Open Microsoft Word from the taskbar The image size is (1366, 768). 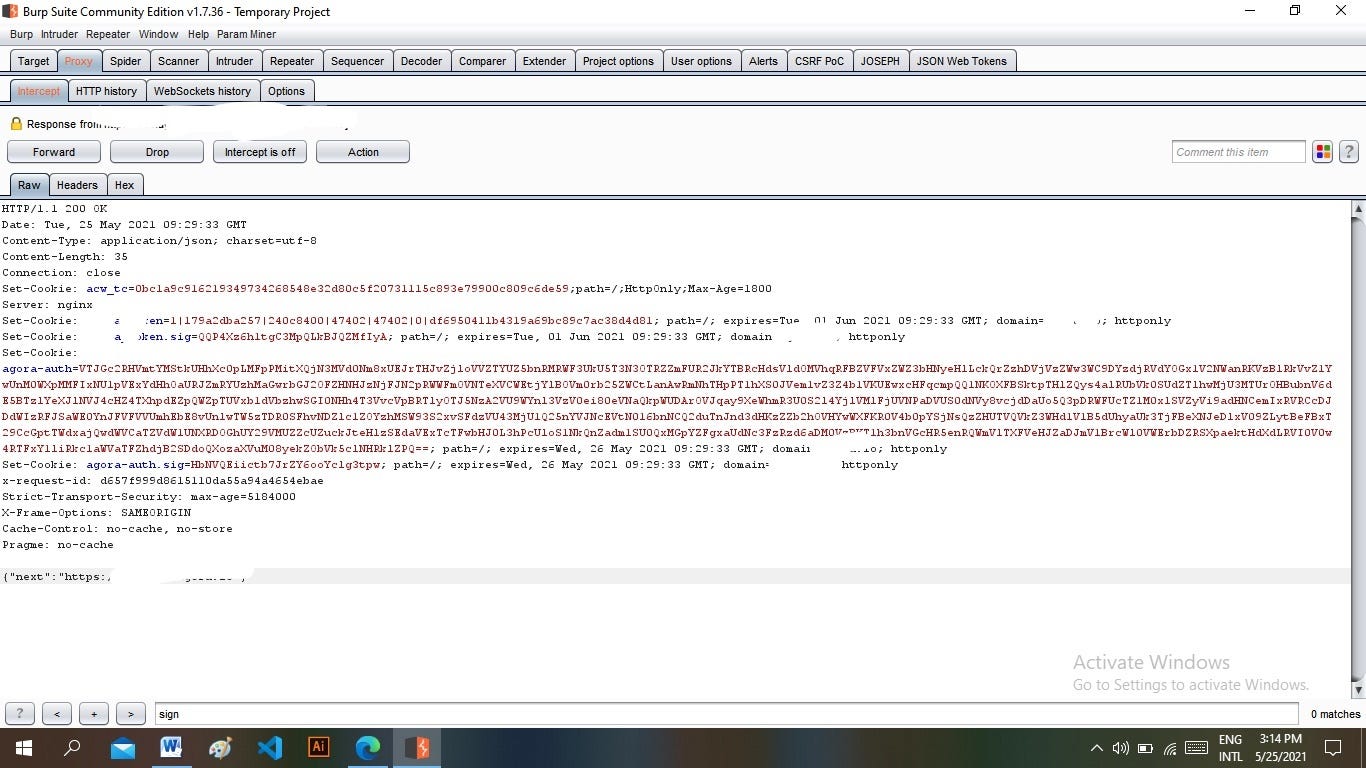172,748
